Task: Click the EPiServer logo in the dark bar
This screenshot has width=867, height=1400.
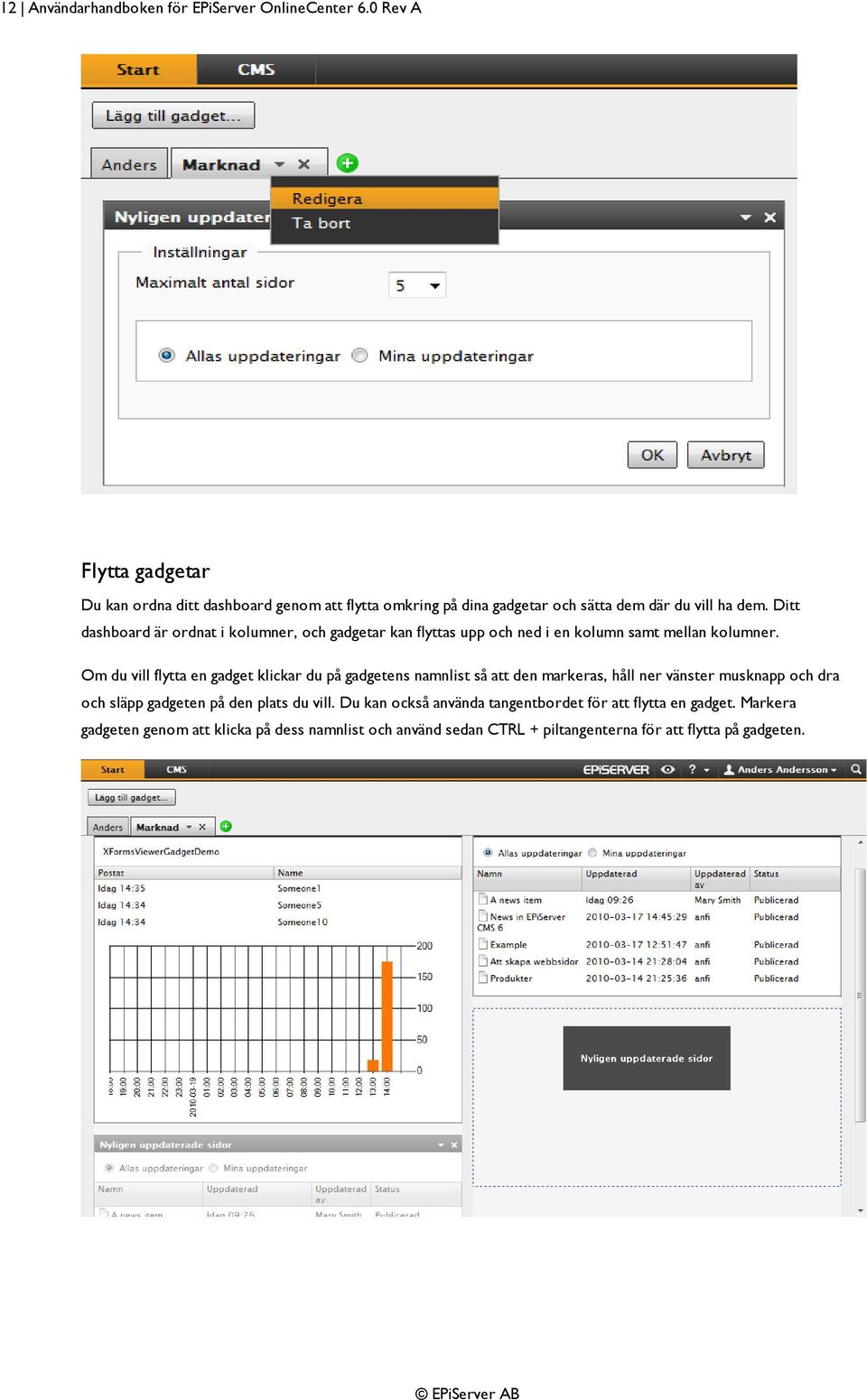Action: (x=616, y=770)
